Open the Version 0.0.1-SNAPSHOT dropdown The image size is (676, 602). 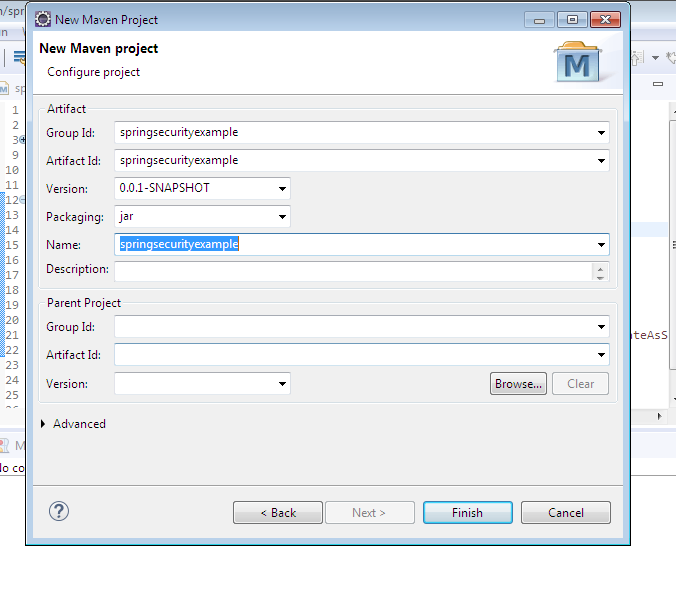coord(283,189)
